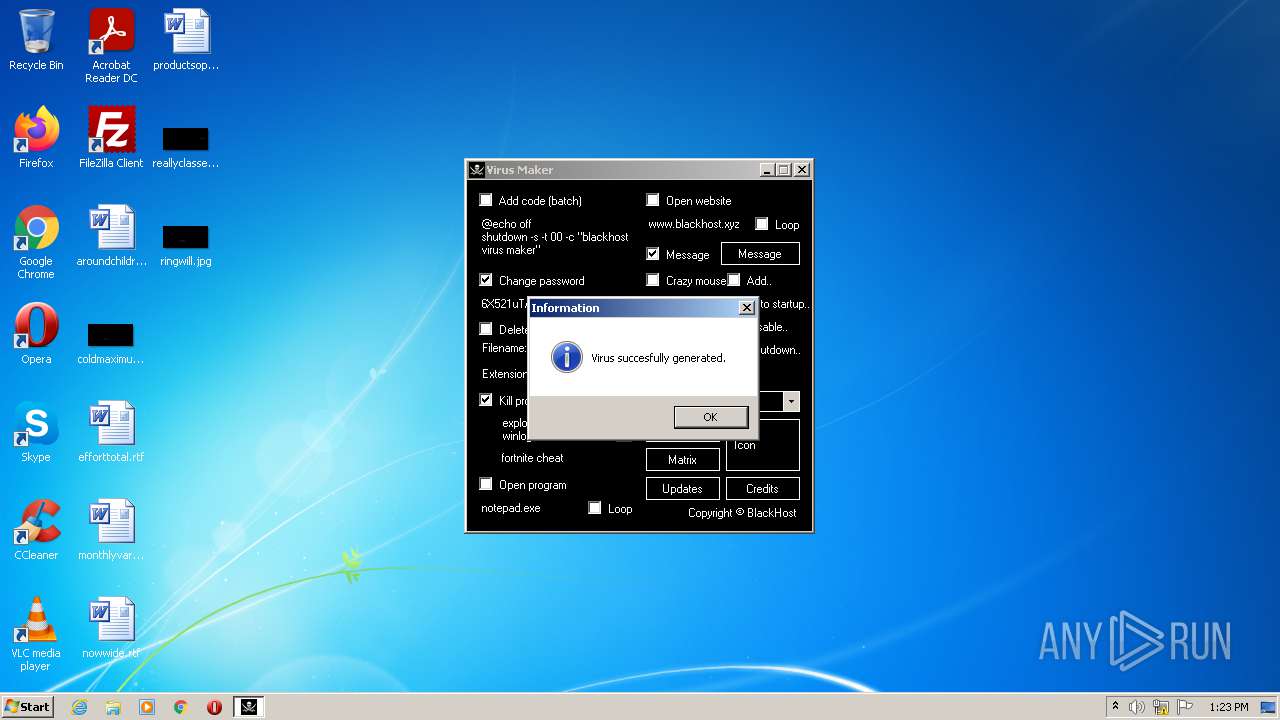The height and width of the screenshot is (720, 1280).
Task: Open FileZilla Client shortcut
Action: click(x=111, y=138)
